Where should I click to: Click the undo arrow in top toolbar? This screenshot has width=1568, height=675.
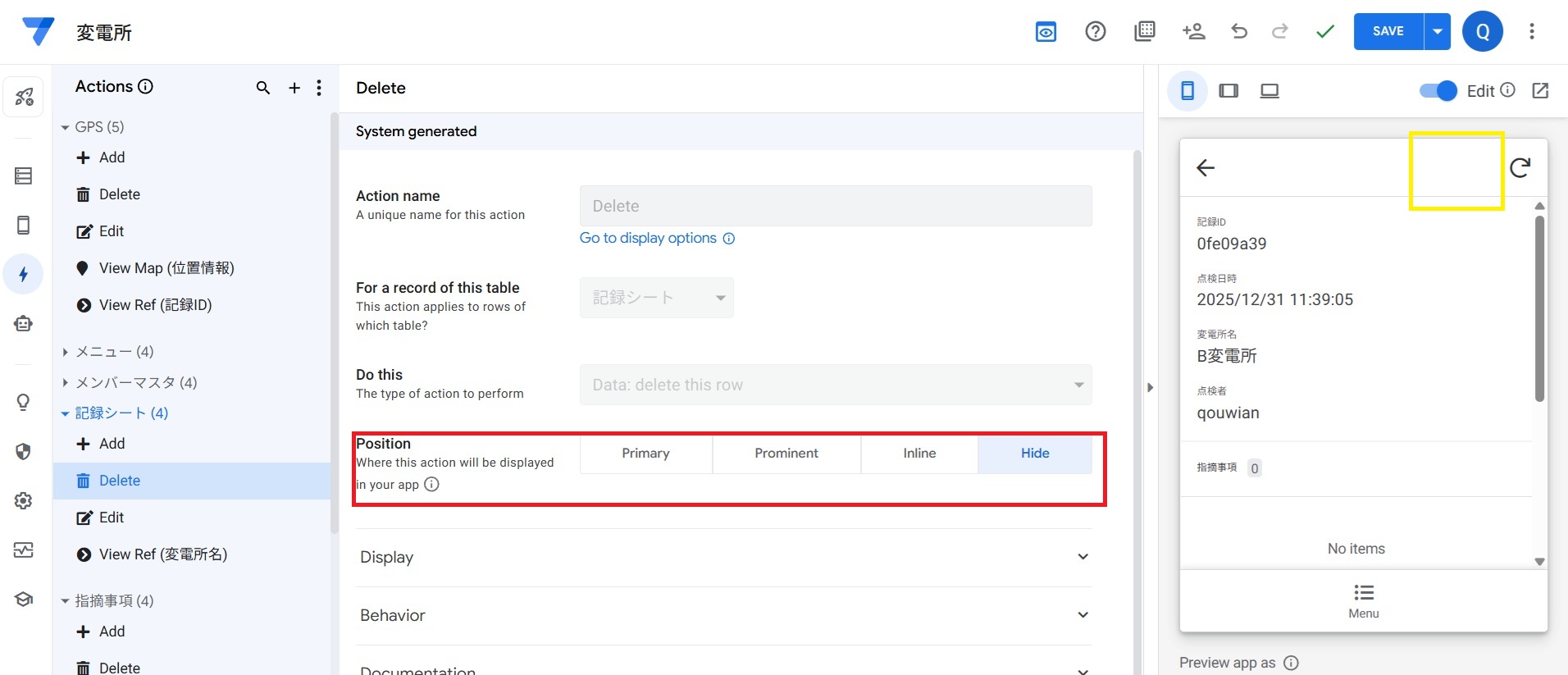[x=1238, y=31]
